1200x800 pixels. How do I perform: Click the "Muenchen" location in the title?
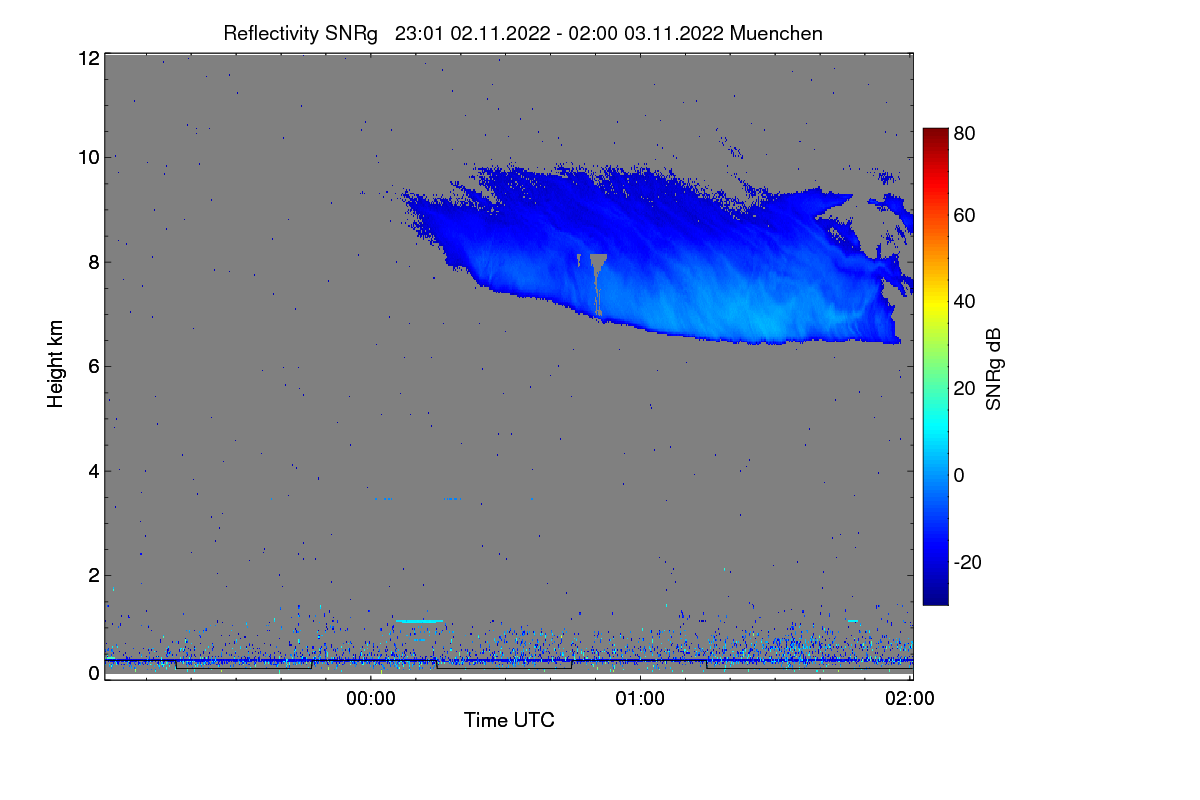point(776,33)
